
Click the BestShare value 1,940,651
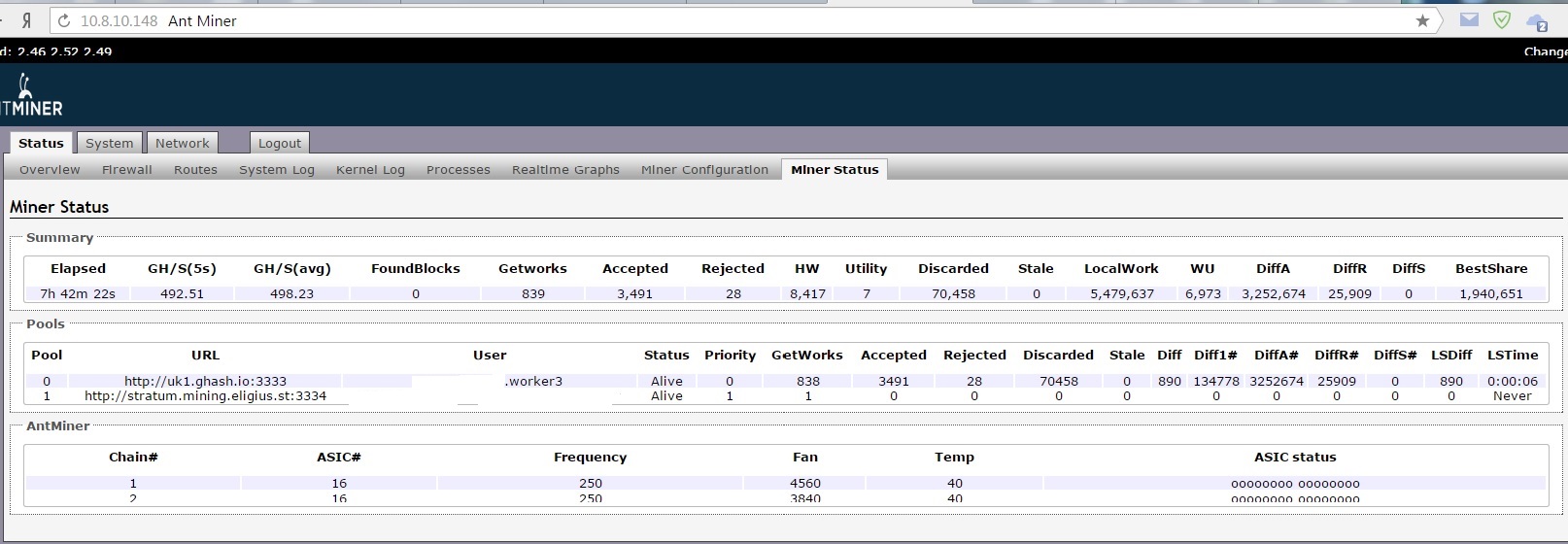point(1491,293)
